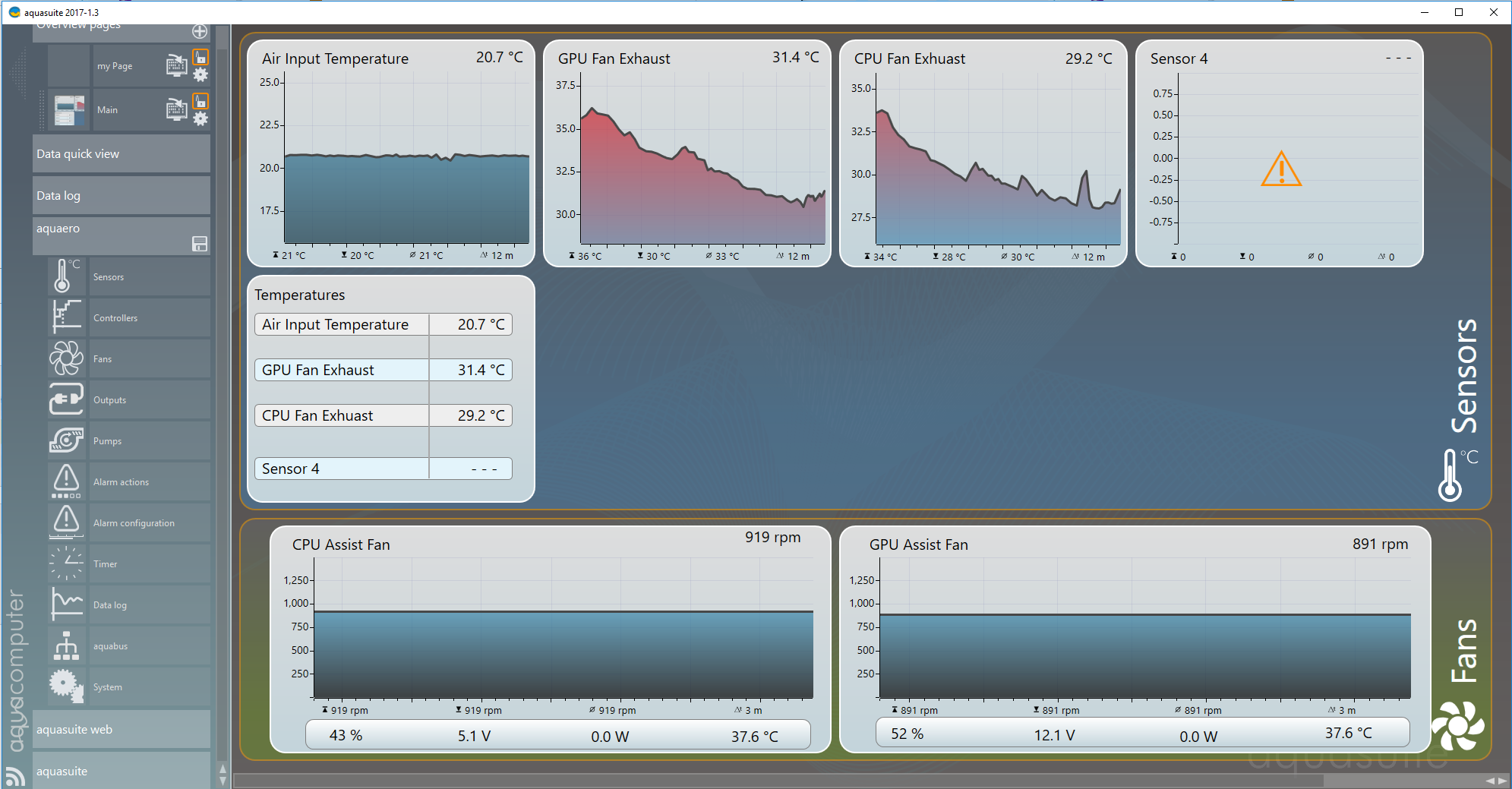
Task: Click the aquaero save disk icon
Action: coord(200,244)
